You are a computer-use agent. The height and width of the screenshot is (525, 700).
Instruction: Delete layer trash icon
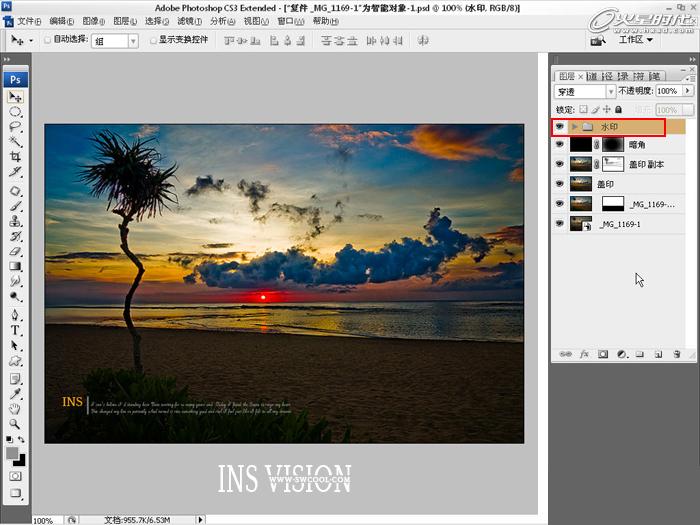(677, 354)
